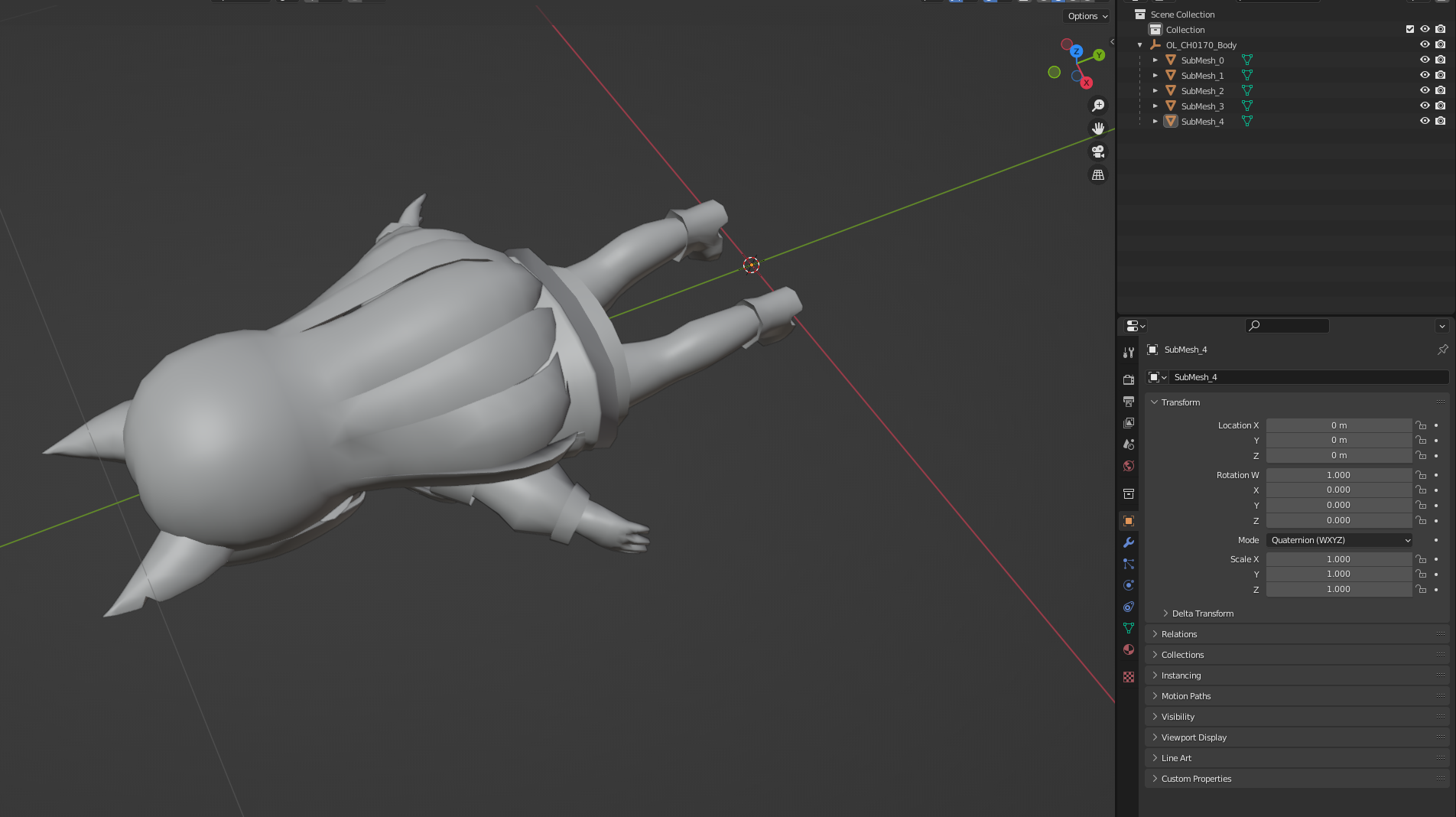Lock the Scale Z value

click(1421, 589)
